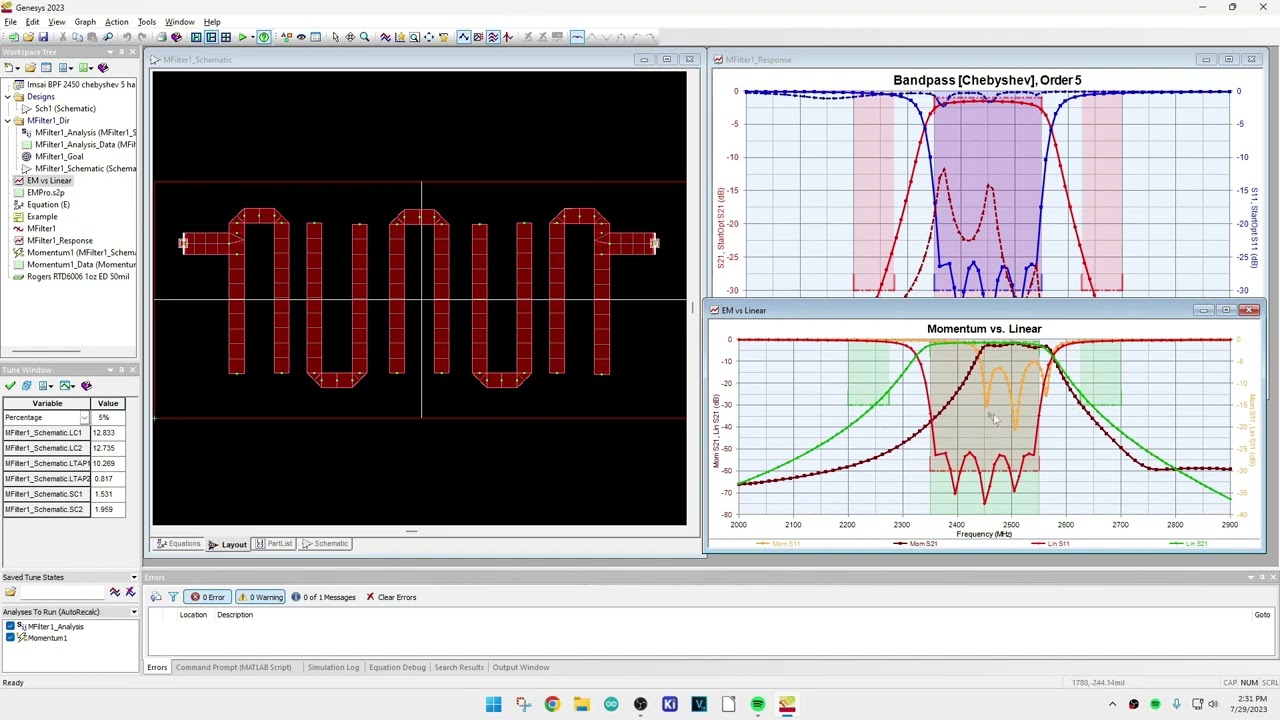Viewport: 1280px width, 720px height.
Task: Click the eye view icon in toolbar
Action: click(x=301, y=37)
